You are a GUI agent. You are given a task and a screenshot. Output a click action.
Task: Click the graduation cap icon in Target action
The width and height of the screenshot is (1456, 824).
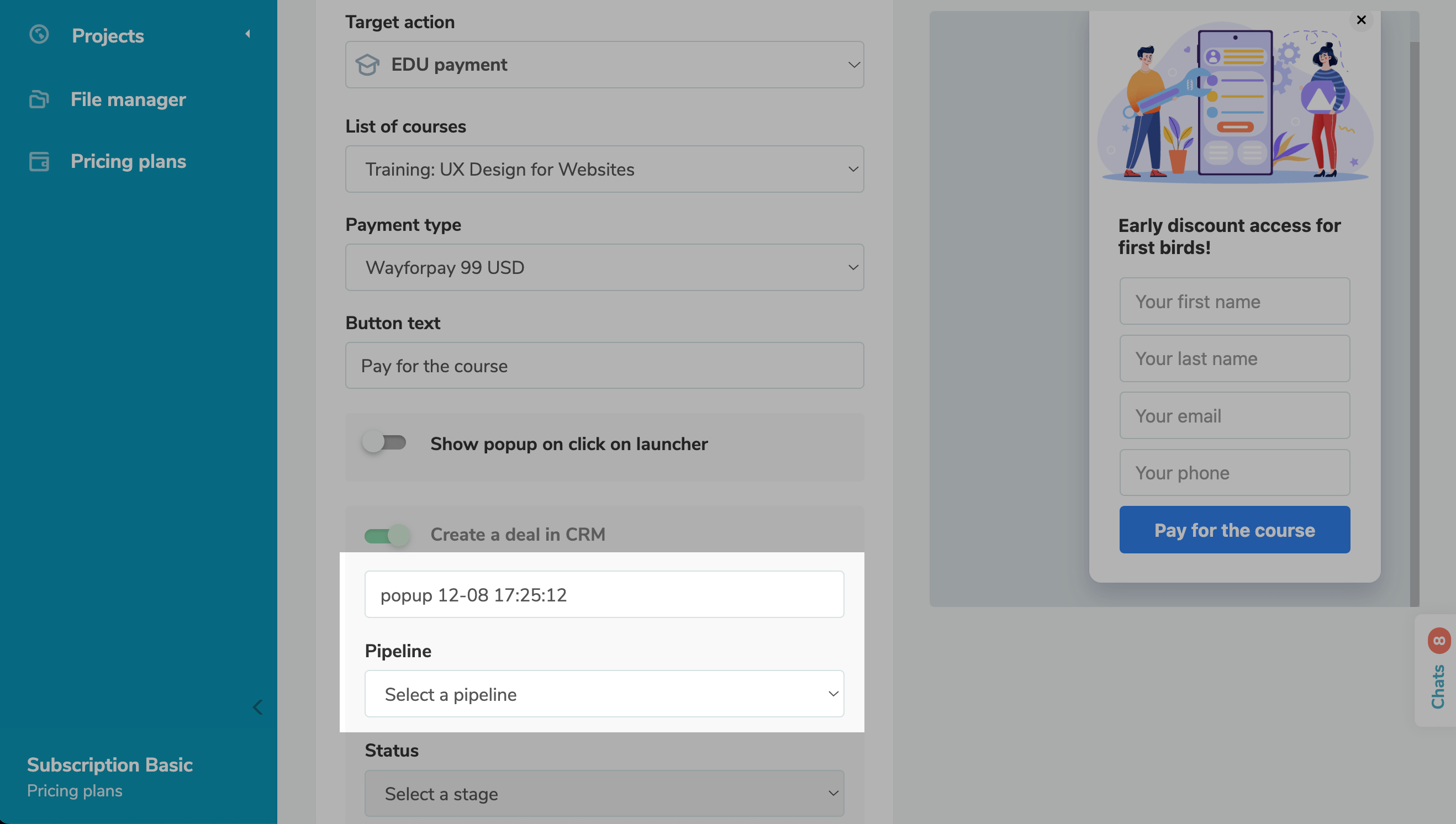click(x=367, y=65)
